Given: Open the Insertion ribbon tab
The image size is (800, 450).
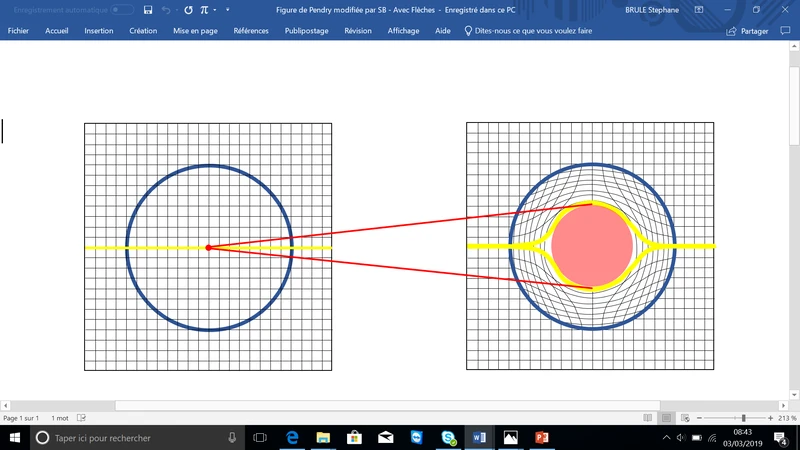Looking at the screenshot, I should pos(99,31).
